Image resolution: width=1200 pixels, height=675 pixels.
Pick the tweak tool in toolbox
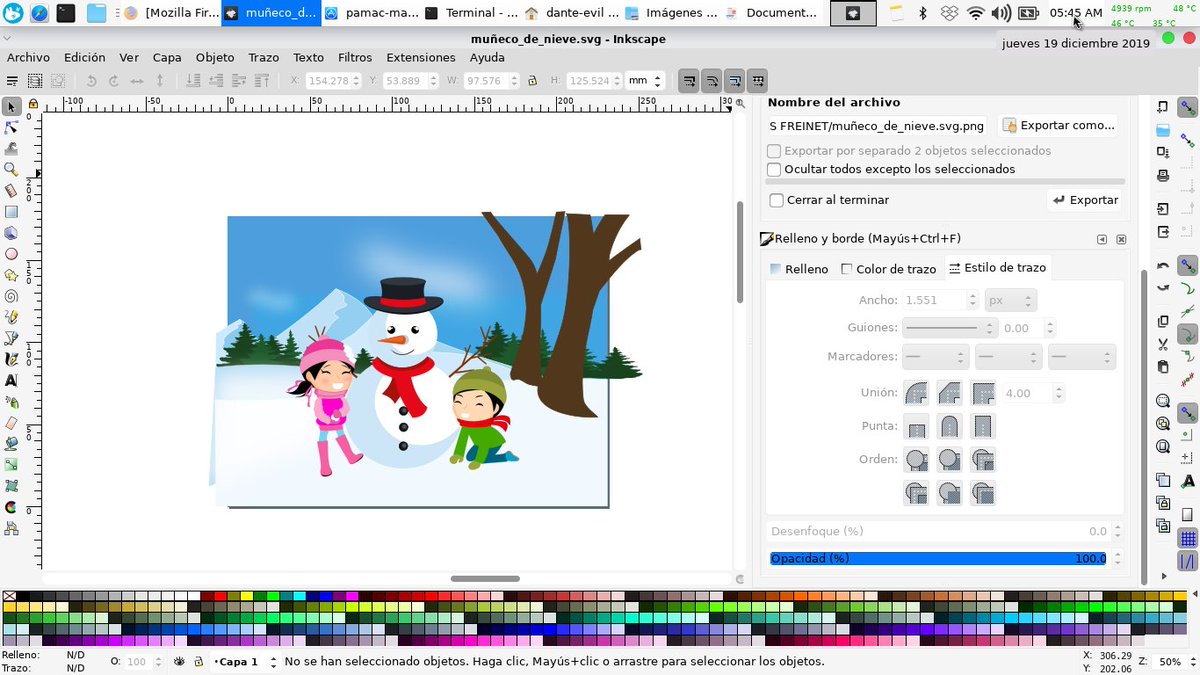coord(11,148)
